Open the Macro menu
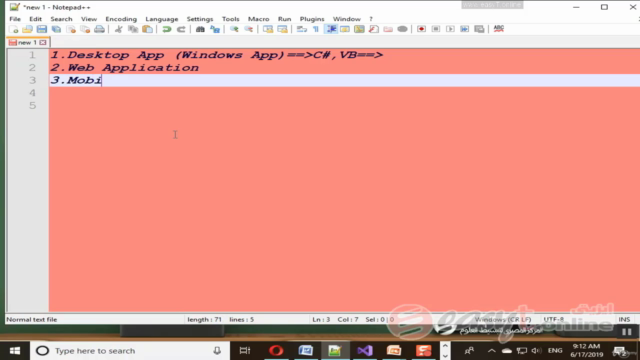The width and height of the screenshot is (640, 360). pos(258,19)
